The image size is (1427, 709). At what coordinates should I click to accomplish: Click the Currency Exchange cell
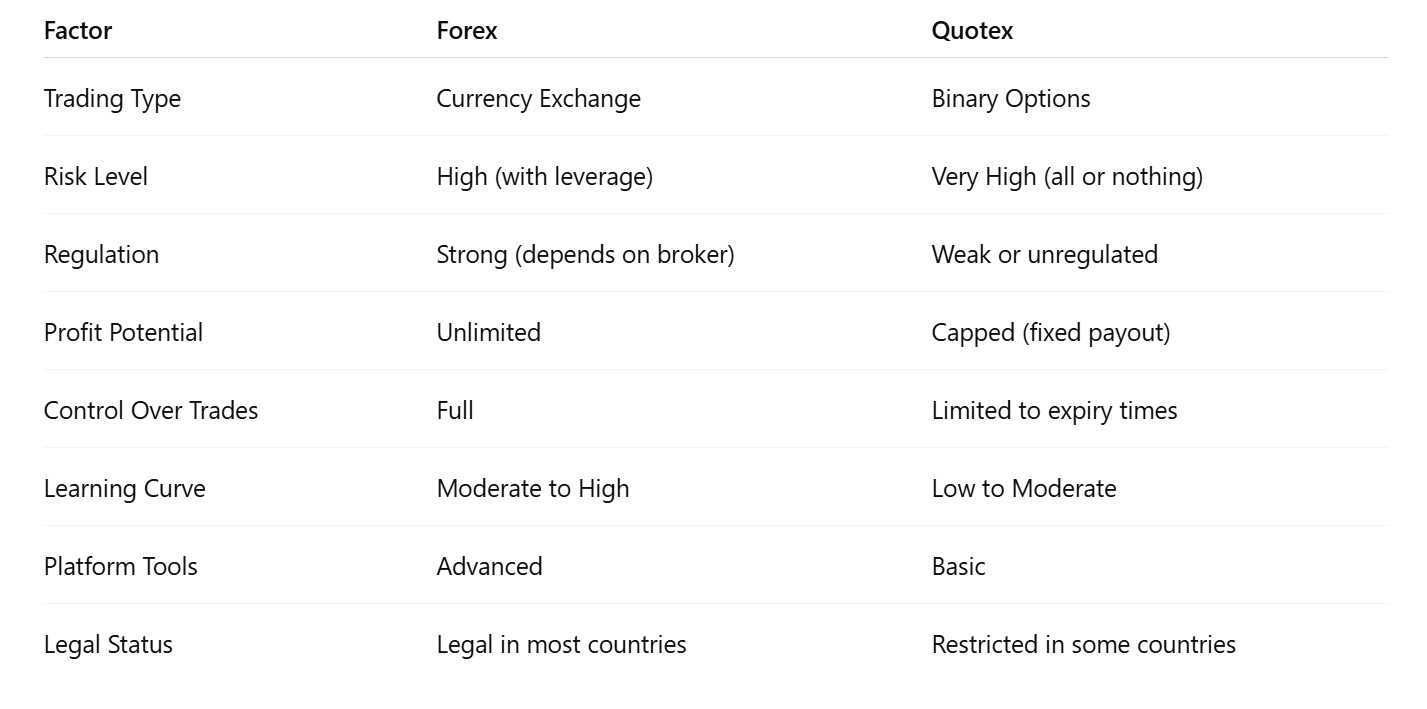pos(539,99)
